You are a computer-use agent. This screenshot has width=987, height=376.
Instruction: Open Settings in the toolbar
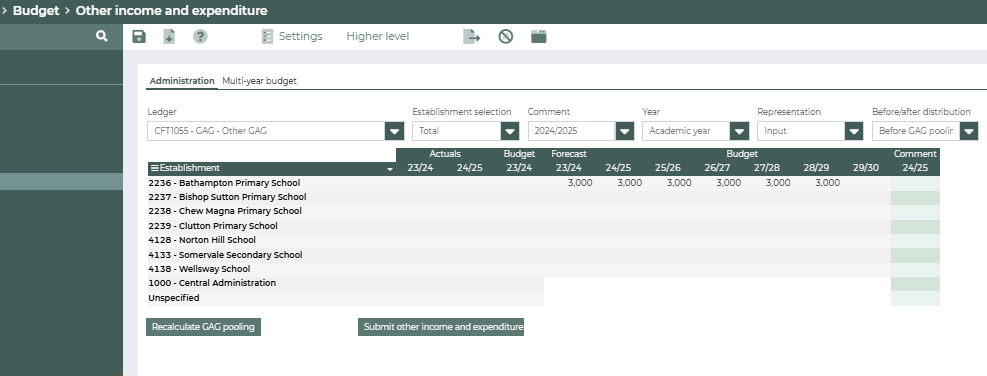[x=300, y=37]
